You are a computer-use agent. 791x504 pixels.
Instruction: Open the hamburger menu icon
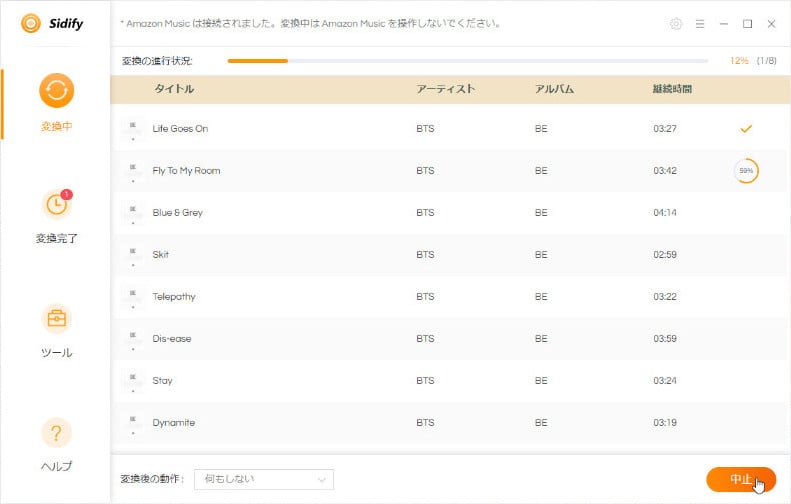700,24
